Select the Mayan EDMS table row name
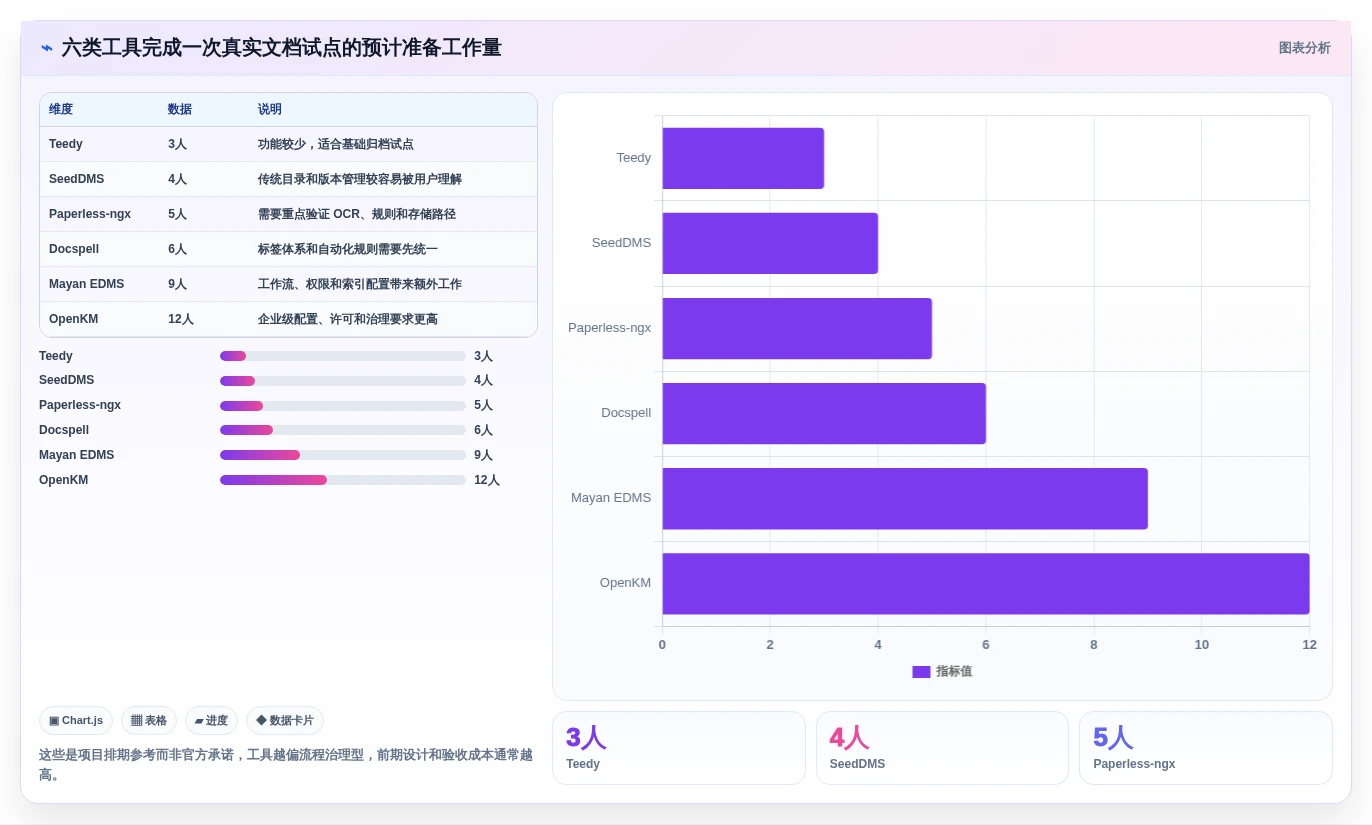 pos(87,284)
